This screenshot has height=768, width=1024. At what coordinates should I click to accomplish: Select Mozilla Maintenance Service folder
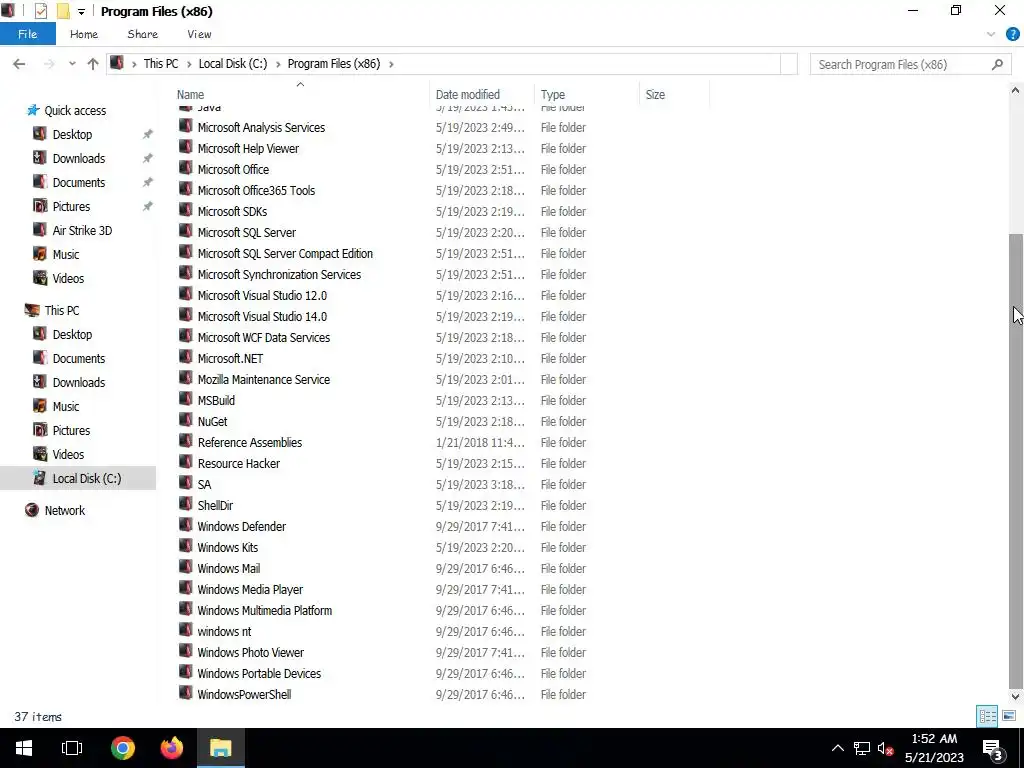coord(263,379)
